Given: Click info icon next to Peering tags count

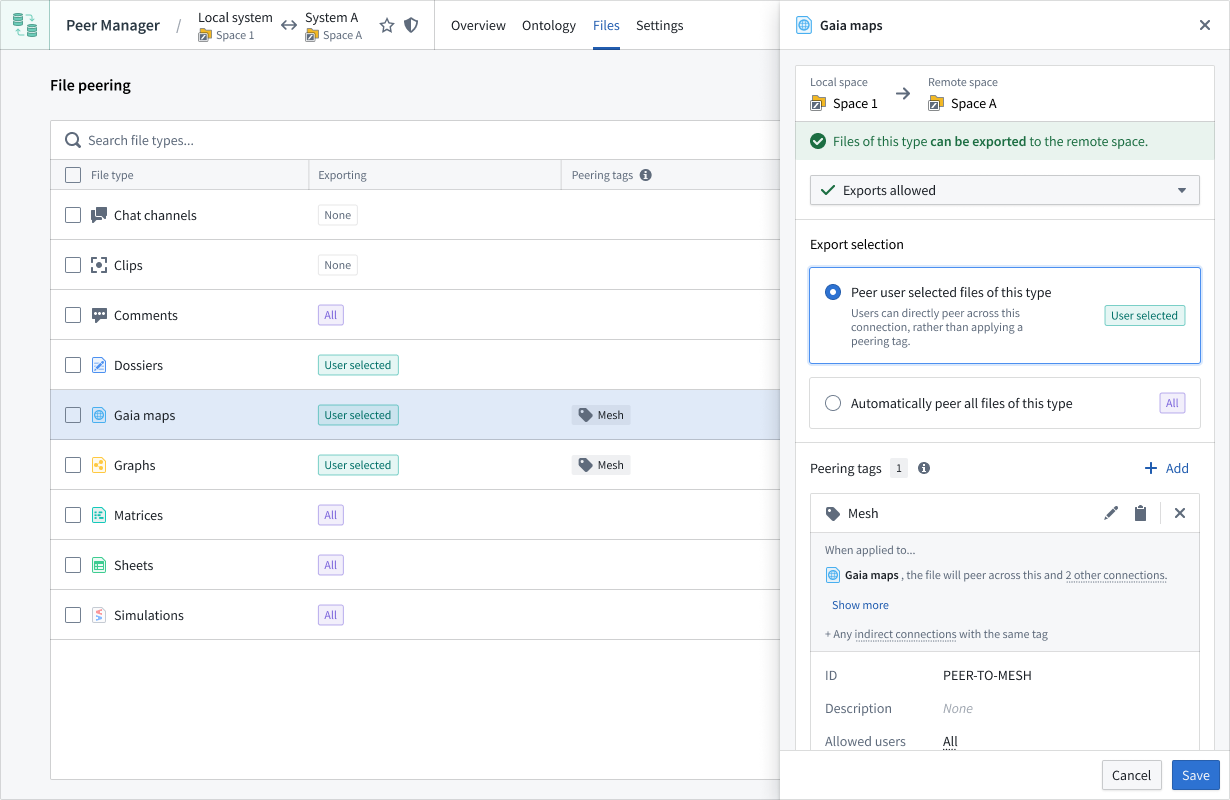Looking at the screenshot, I should (x=924, y=468).
